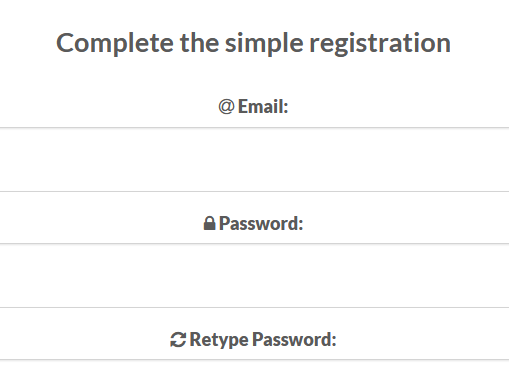This screenshot has width=509, height=368.
Task: Click the word Retype in last label
Action: pos(219,340)
